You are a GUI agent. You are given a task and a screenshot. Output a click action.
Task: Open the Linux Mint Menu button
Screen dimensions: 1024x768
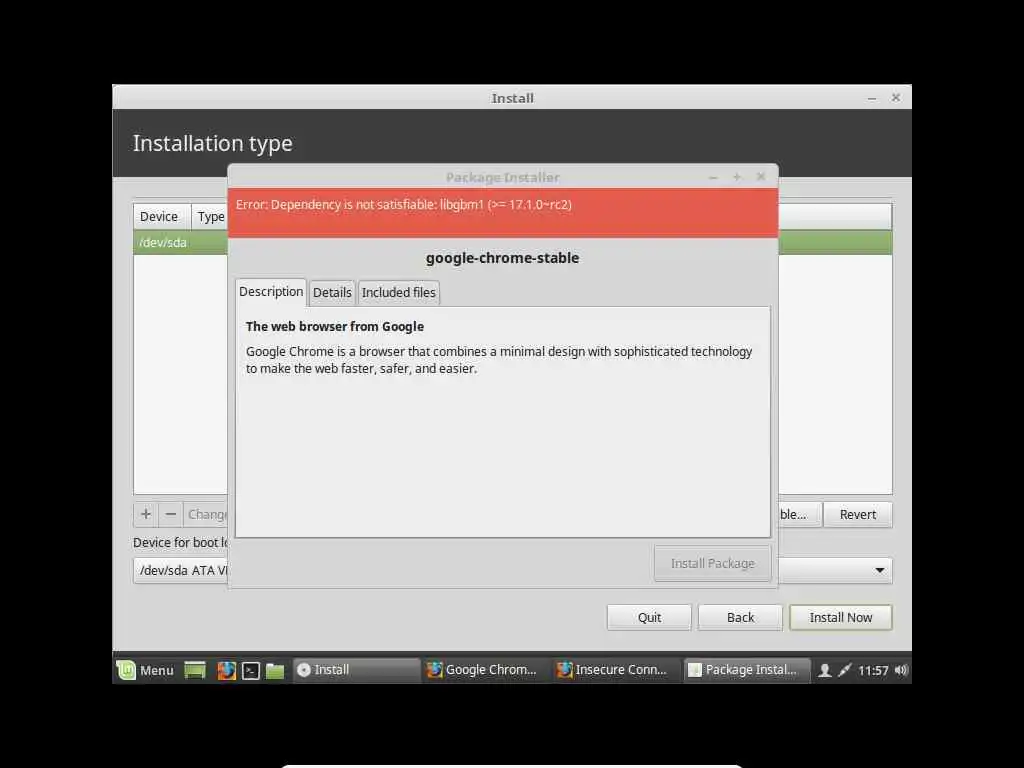145,670
